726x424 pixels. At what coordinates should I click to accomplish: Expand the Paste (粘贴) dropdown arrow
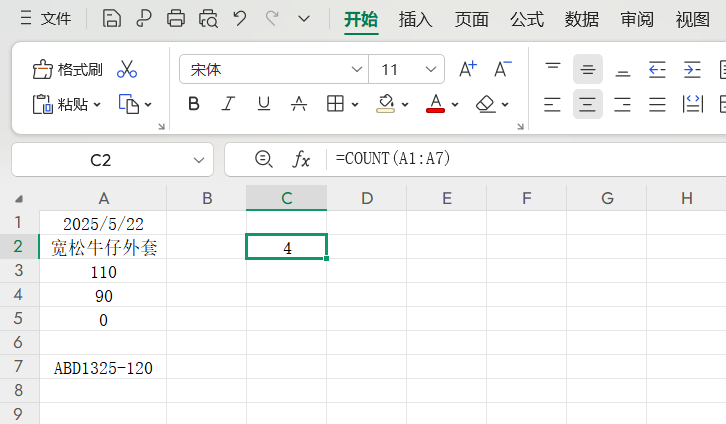point(97,104)
